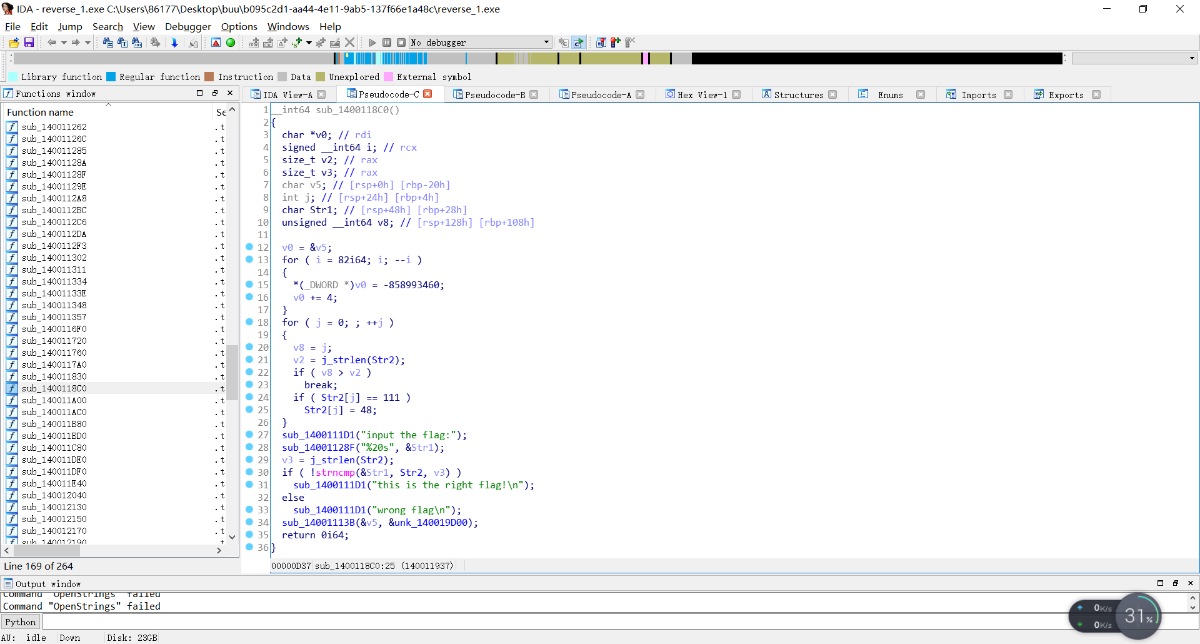Open the Options menu

click(x=239, y=26)
